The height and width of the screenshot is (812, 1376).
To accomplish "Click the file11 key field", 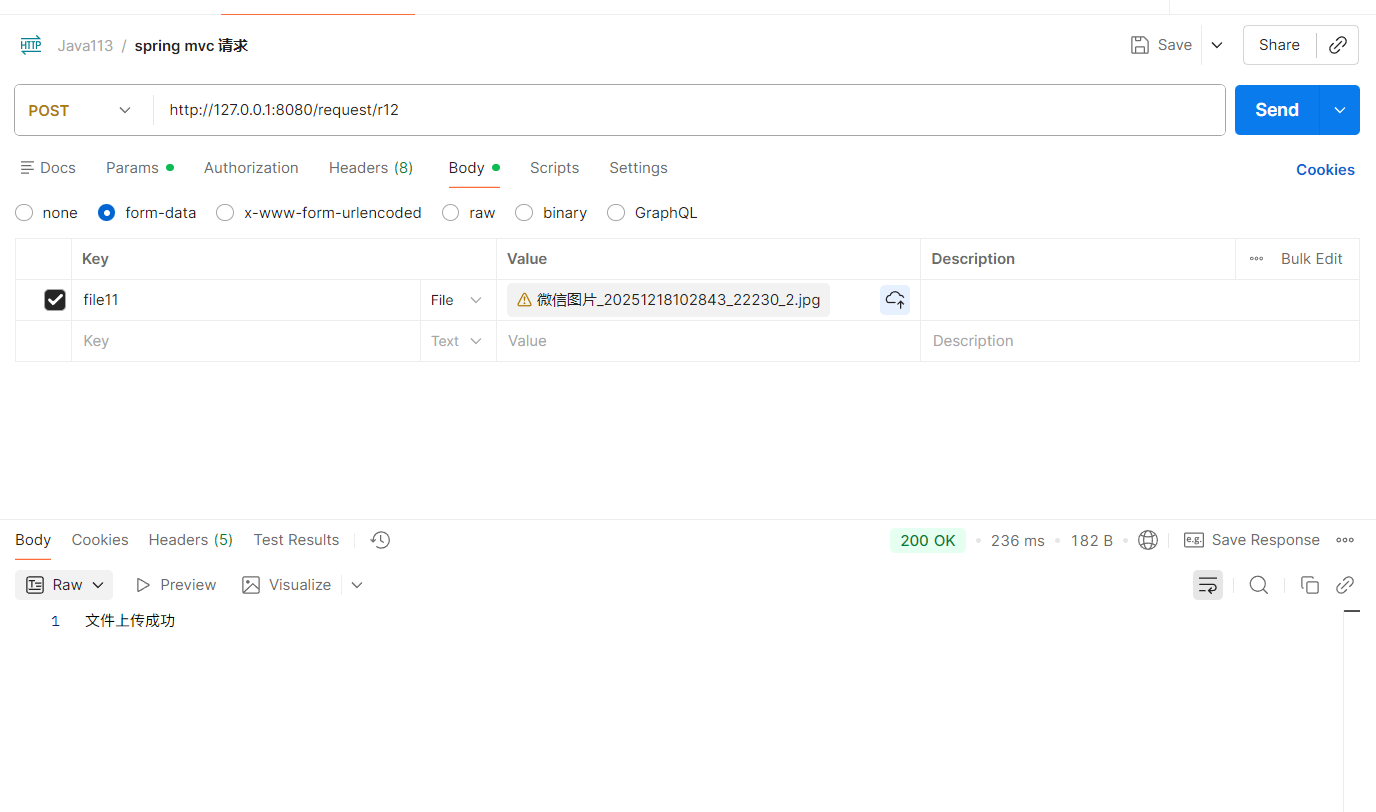I will (x=246, y=300).
